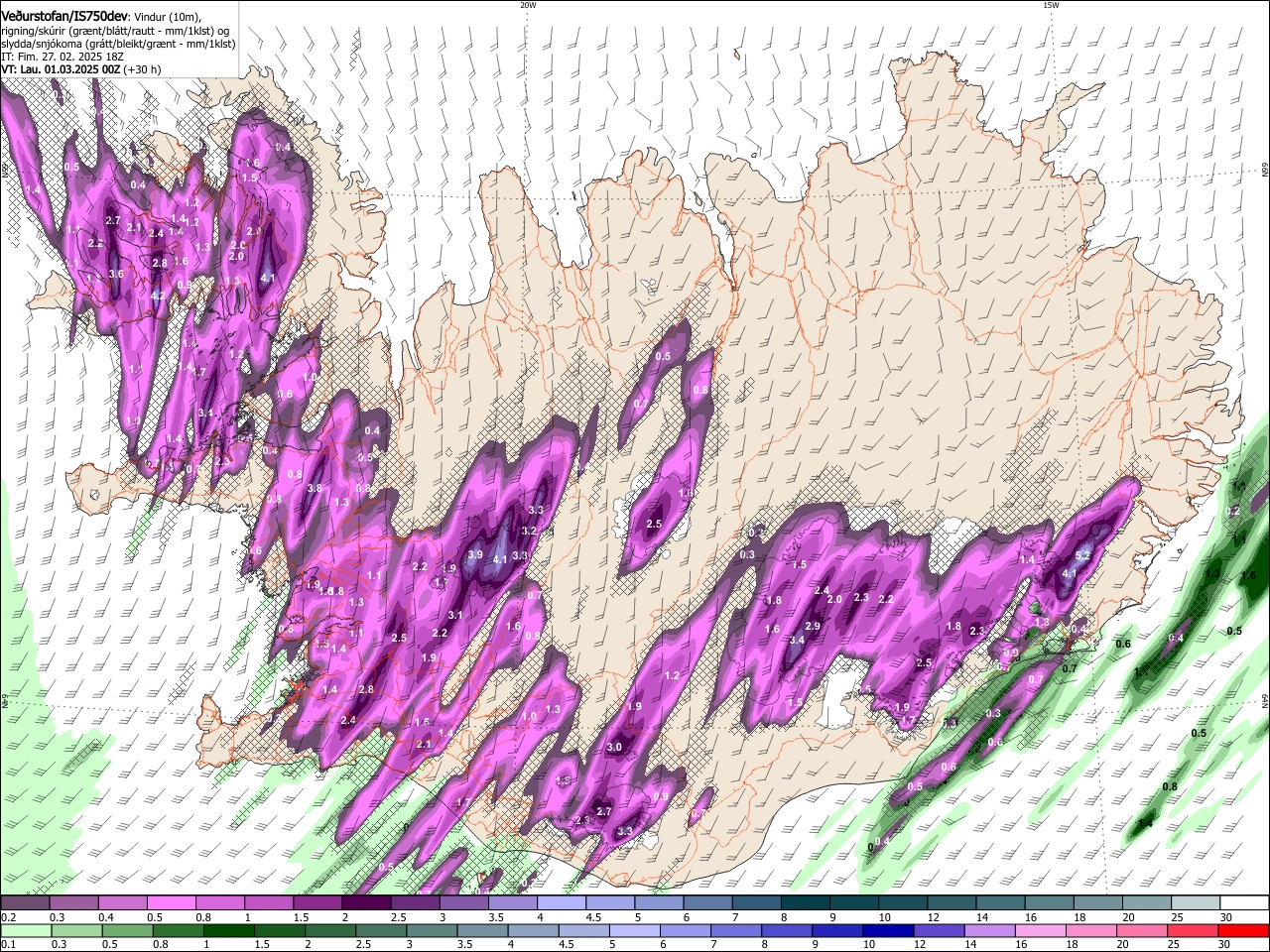Pick the lavender 4 swatch in snow legend
Viewport: 1270px width, 952px height.
coord(562,903)
